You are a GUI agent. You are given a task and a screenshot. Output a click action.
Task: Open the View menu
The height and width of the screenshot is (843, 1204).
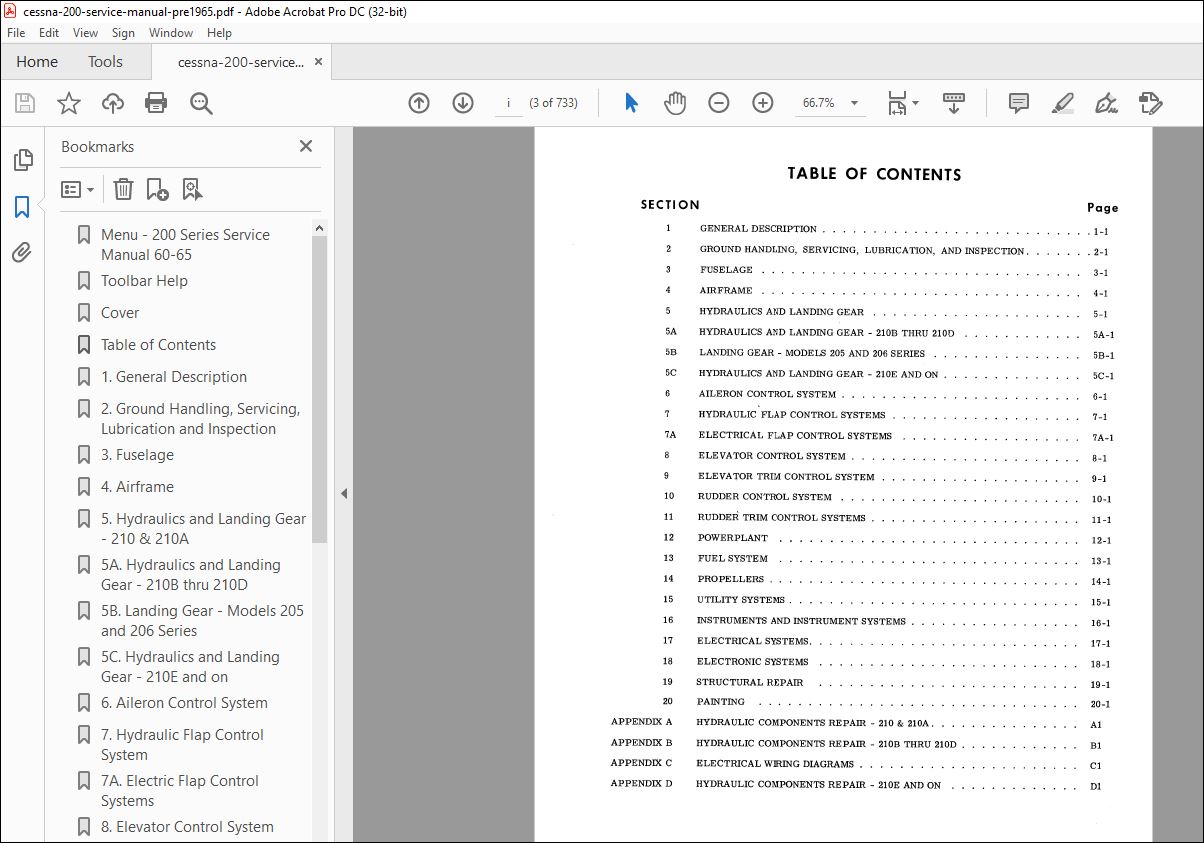(86, 33)
